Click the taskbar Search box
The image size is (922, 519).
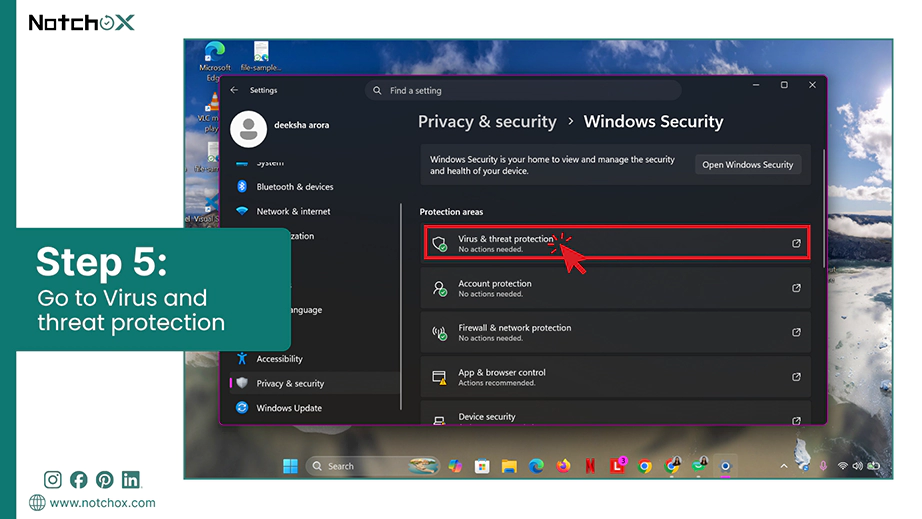tap(373, 466)
